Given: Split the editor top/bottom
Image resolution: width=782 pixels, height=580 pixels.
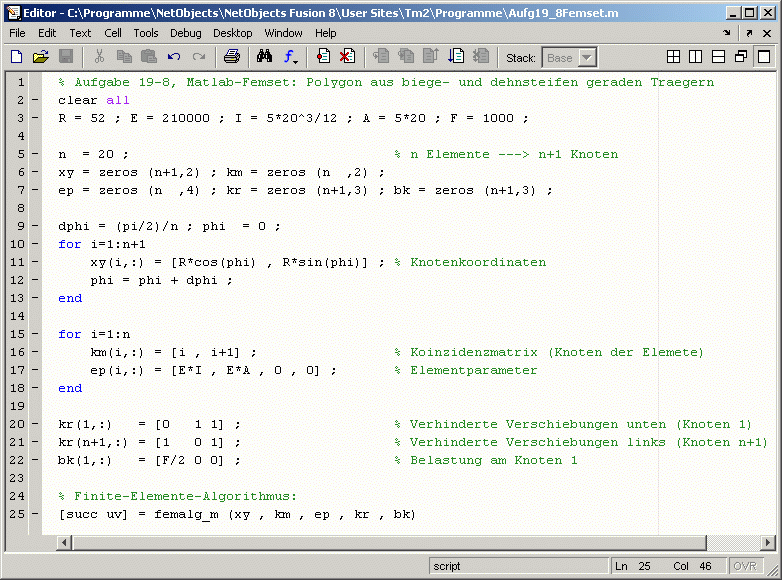Looking at the screenshot, I should pos(718,57).
